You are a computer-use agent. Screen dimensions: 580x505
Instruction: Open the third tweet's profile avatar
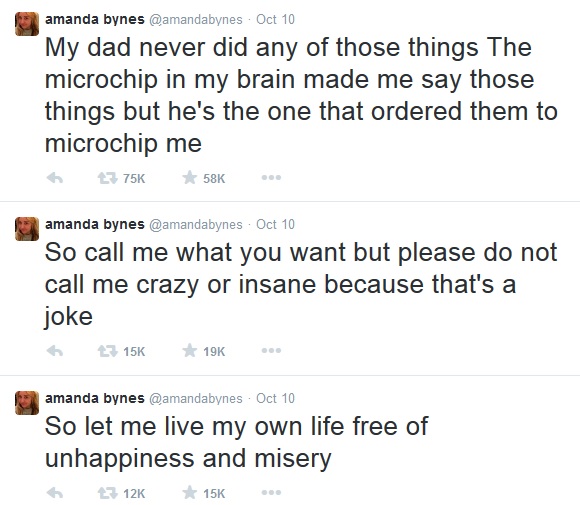pos(27,403)
